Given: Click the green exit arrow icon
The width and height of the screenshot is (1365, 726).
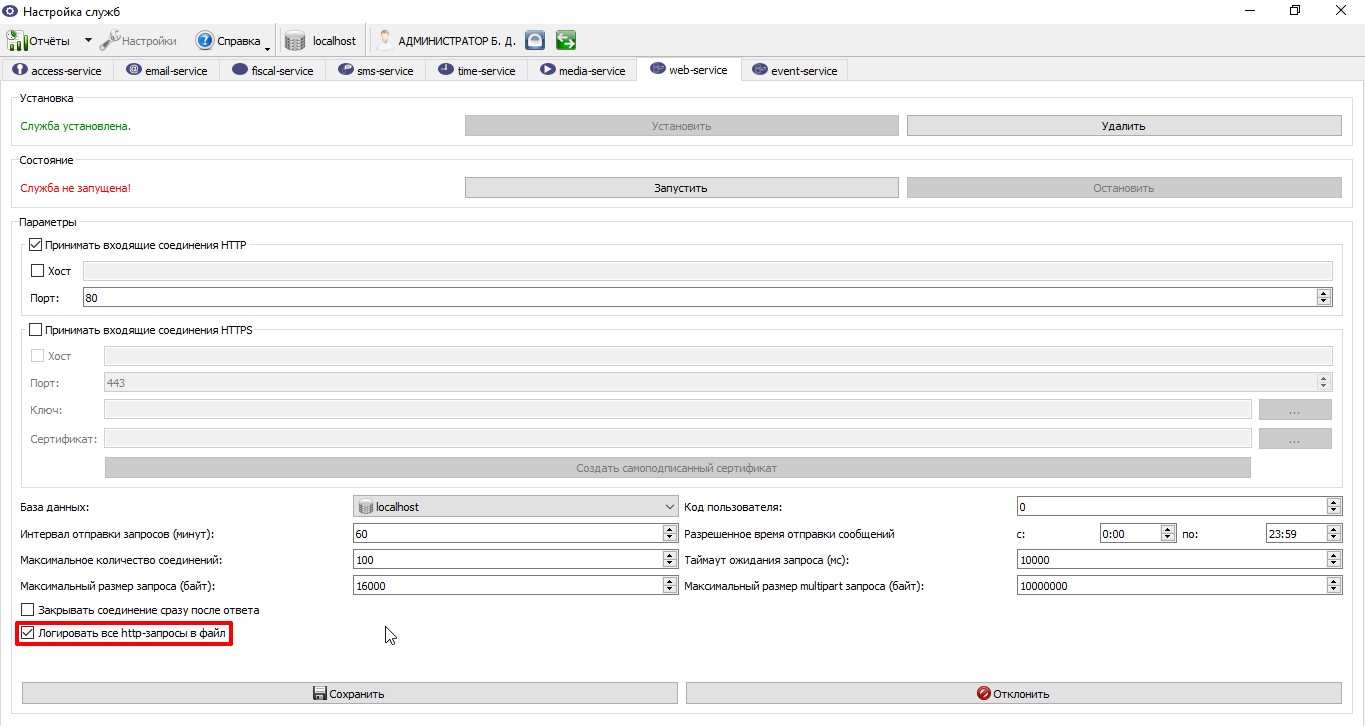Looking at the screenshot, I should click(566, 41).
